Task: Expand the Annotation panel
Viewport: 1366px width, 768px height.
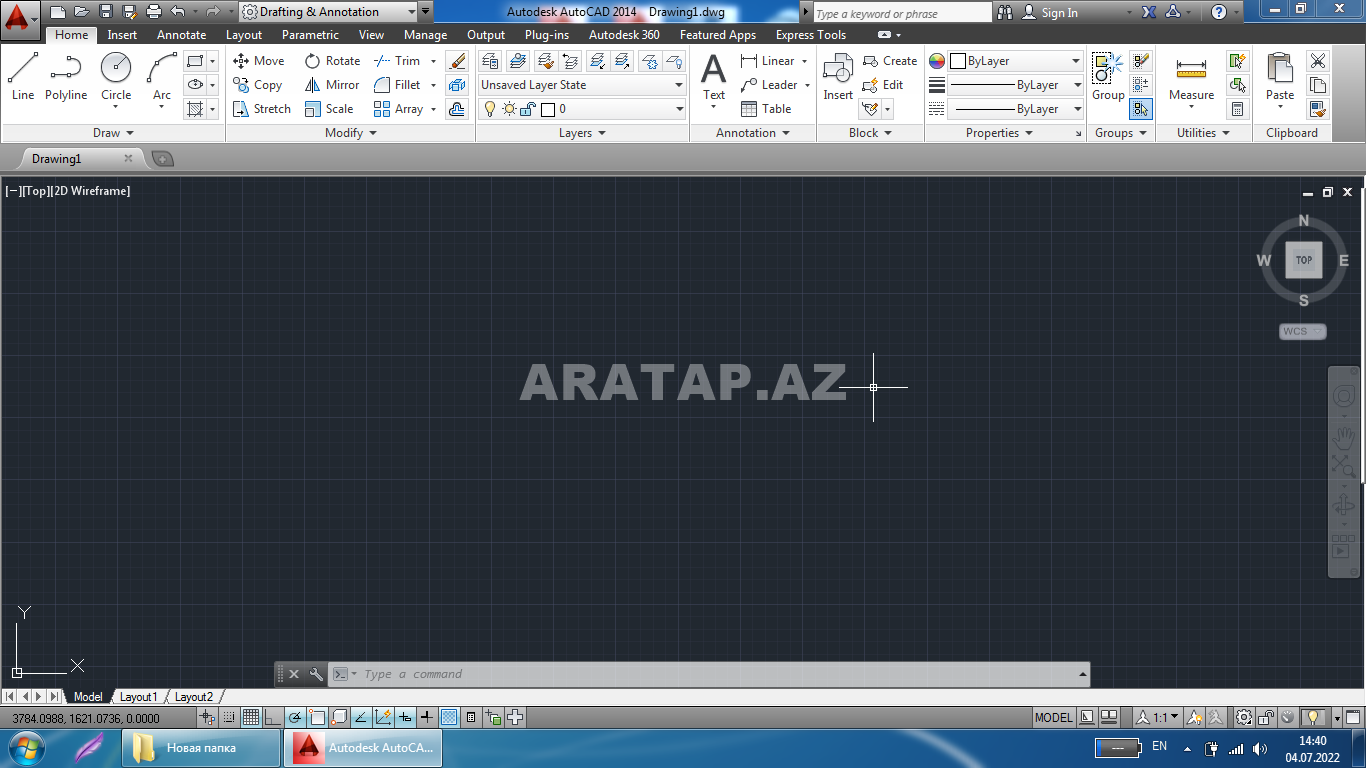Action: point(753,133)
